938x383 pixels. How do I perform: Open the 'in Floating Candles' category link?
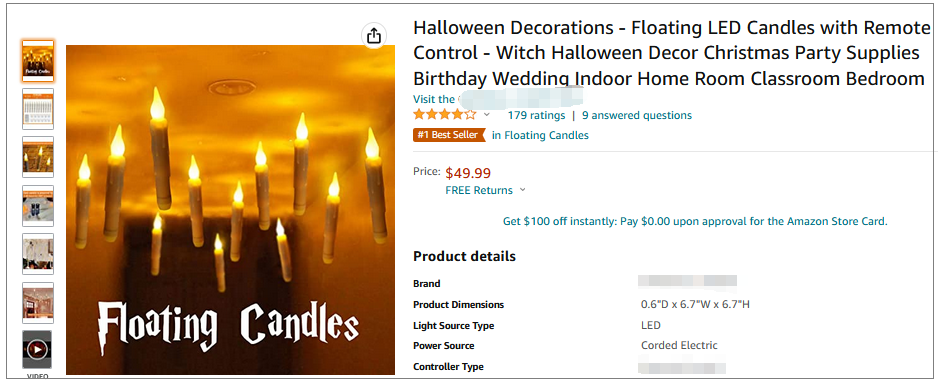[x=540, y=135]
